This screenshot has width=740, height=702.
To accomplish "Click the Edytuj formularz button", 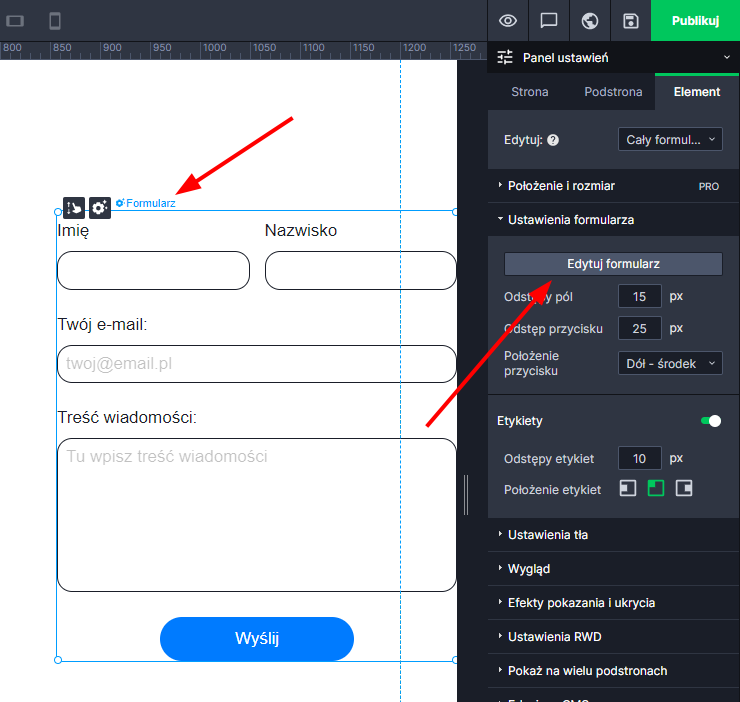I will click(x=613, y=264).
